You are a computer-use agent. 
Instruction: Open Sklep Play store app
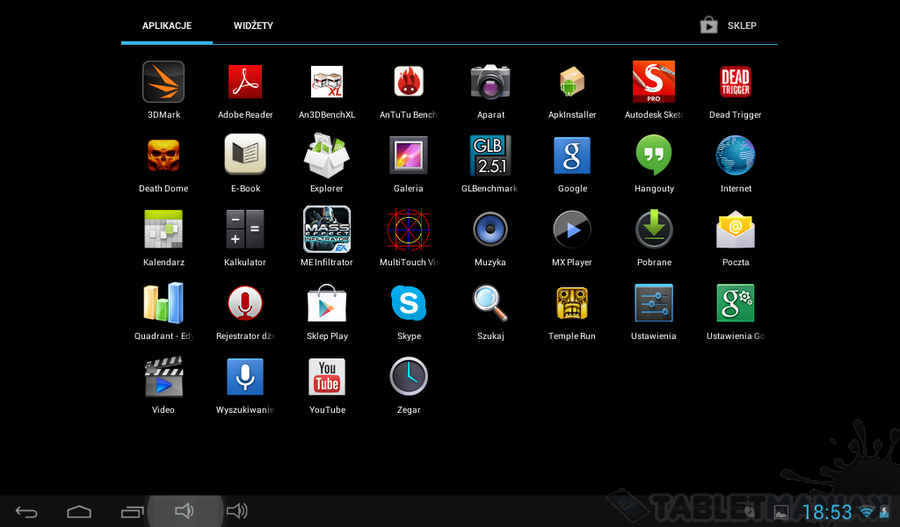click(x=327, y=303)
